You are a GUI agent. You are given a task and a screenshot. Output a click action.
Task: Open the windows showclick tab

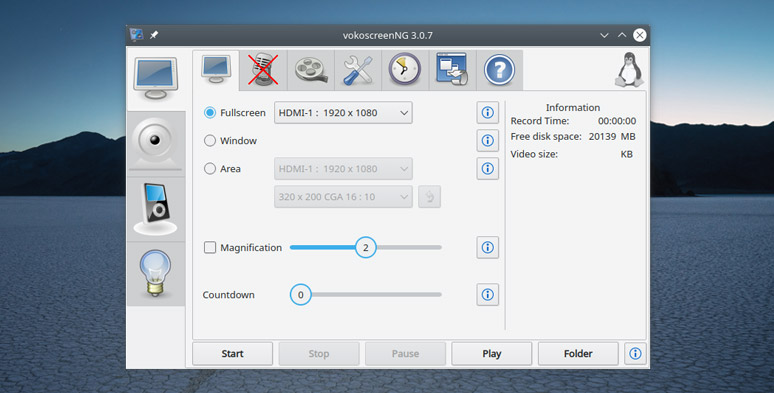(452, 70)
